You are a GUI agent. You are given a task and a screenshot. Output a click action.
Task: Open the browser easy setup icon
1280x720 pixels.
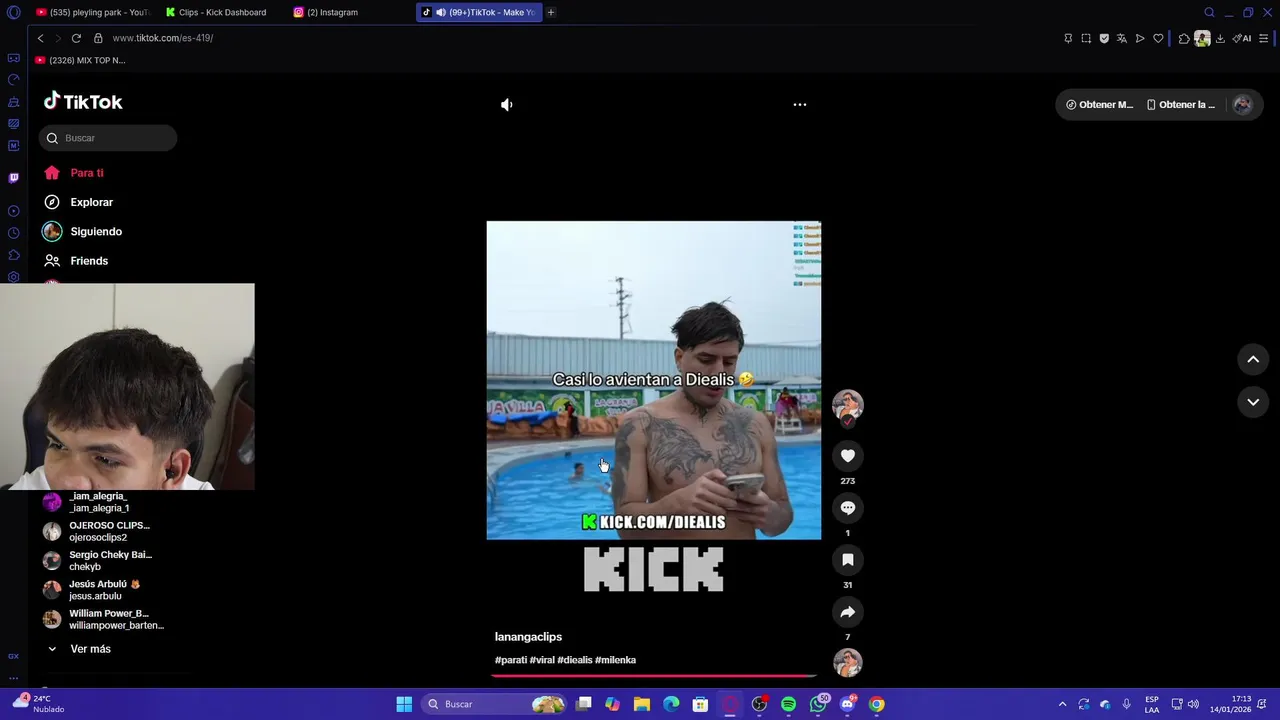click(1264, 38)
